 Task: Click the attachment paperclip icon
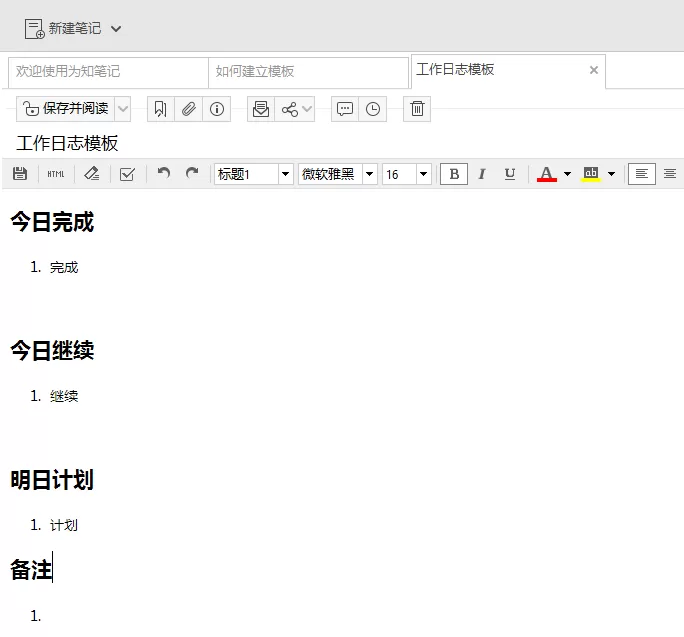[188, 109]
